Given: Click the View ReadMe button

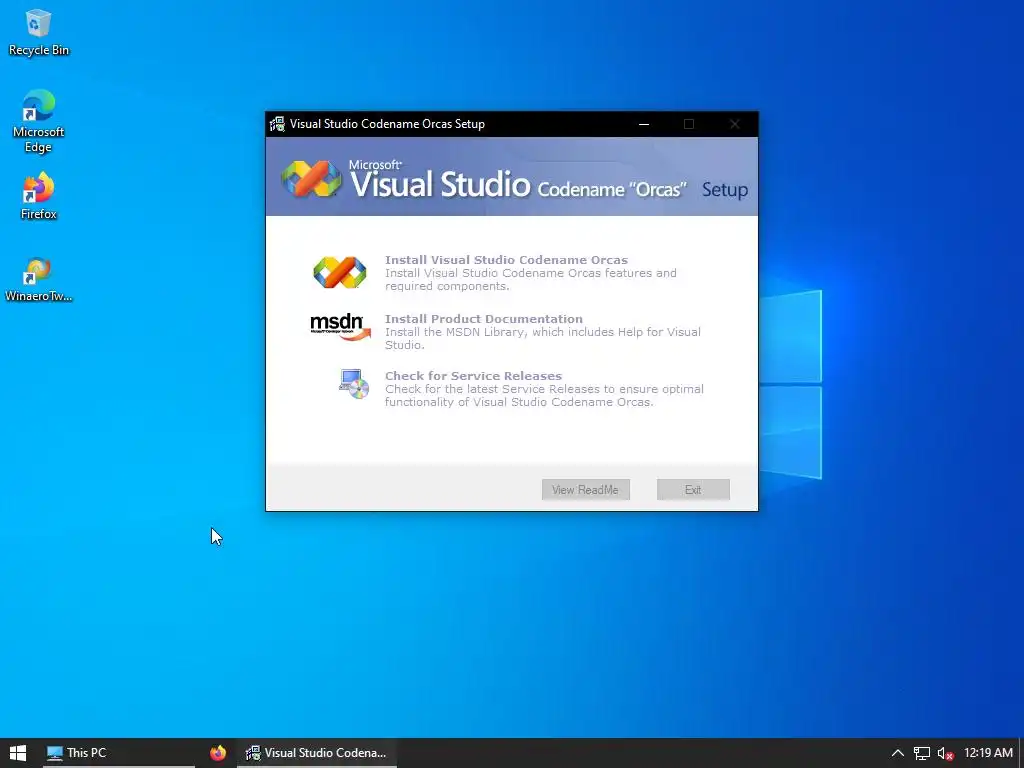Looking at the screenshot, I should pos(586,490).
